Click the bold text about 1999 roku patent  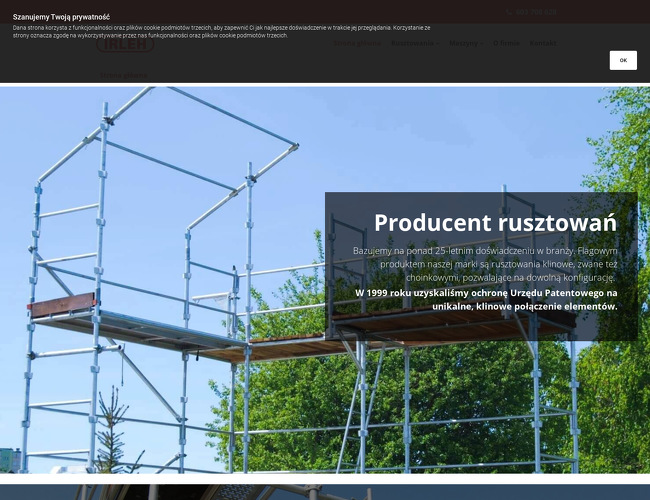[x=486, y=300]
